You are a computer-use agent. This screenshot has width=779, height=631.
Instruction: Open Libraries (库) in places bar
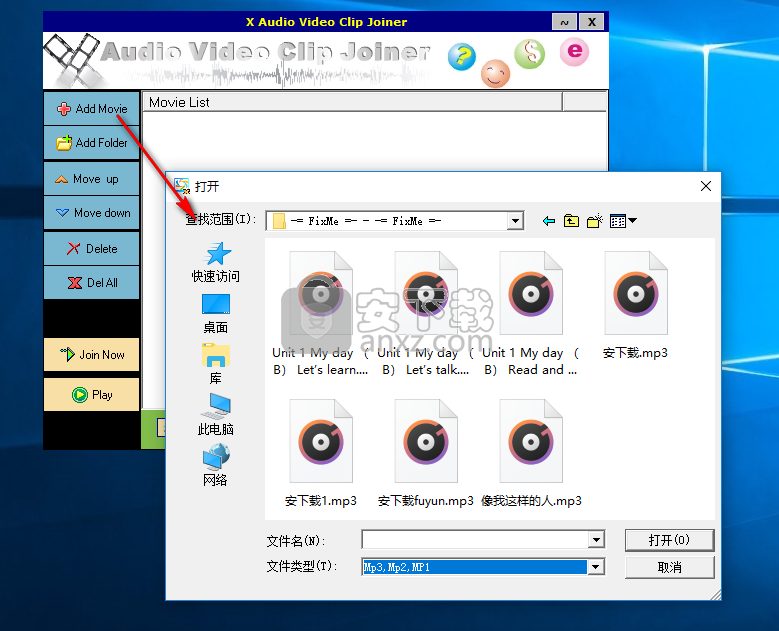216,364
